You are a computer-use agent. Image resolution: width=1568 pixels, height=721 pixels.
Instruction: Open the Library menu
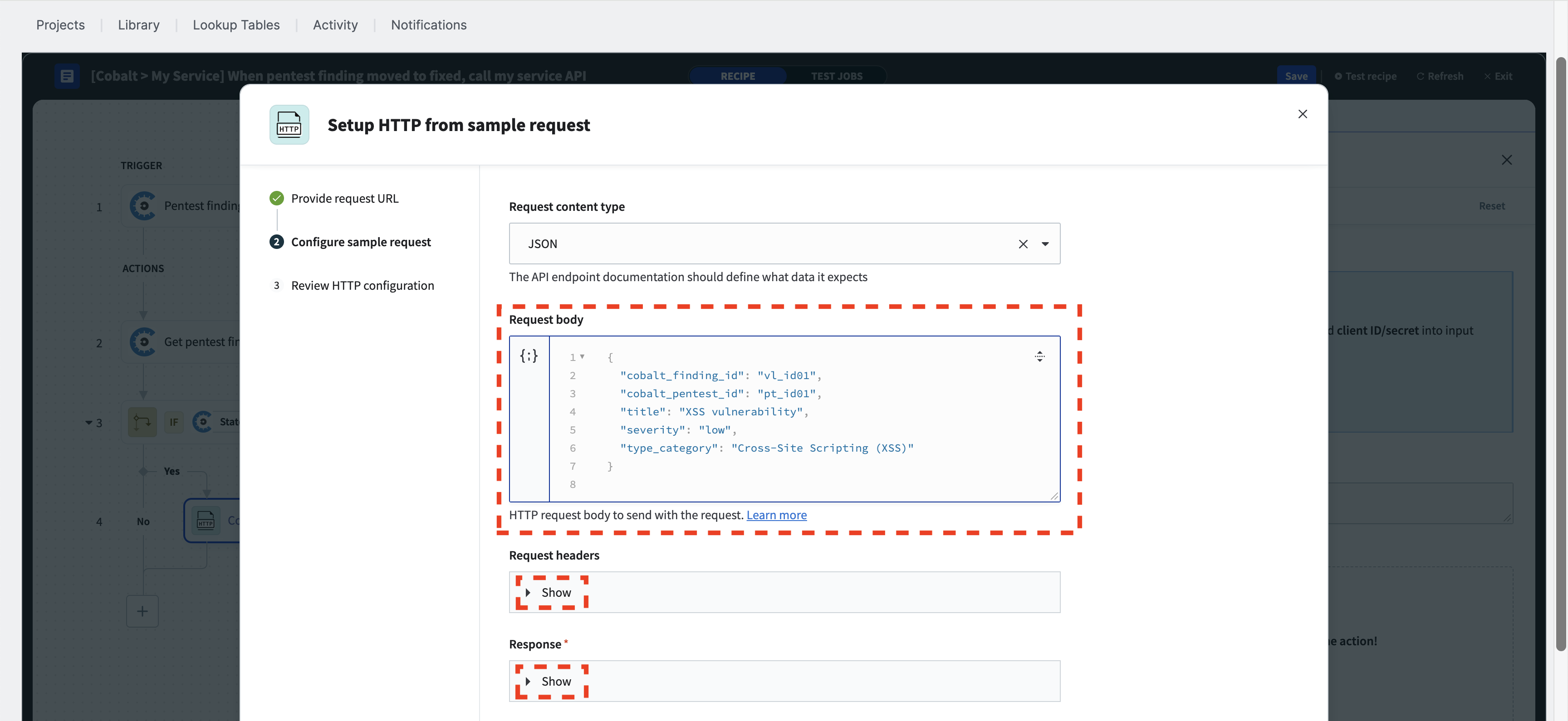click(x=139, y=25)
